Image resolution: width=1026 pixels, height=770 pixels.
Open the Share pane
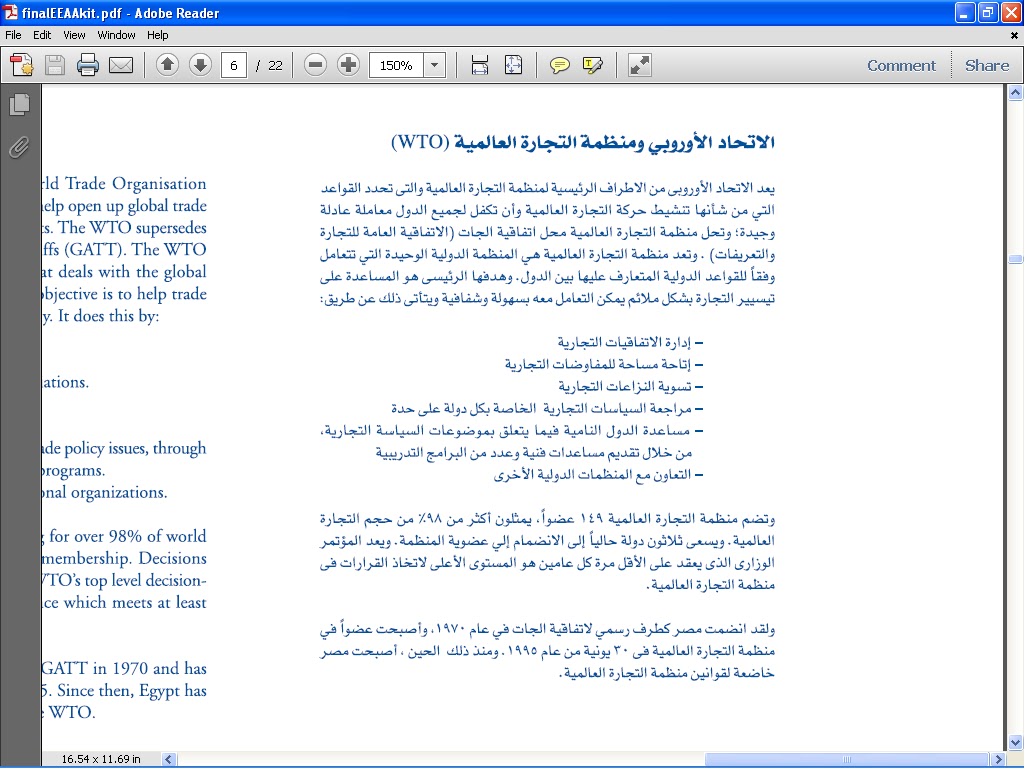pyautogui.click(x=987, y=65)
